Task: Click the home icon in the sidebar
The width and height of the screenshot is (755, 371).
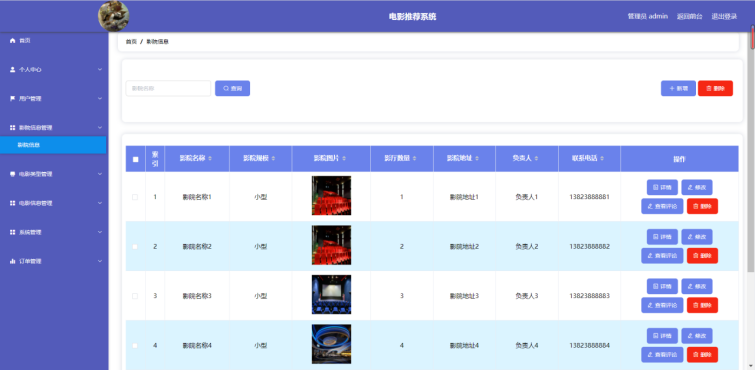Action: (13, 41)
